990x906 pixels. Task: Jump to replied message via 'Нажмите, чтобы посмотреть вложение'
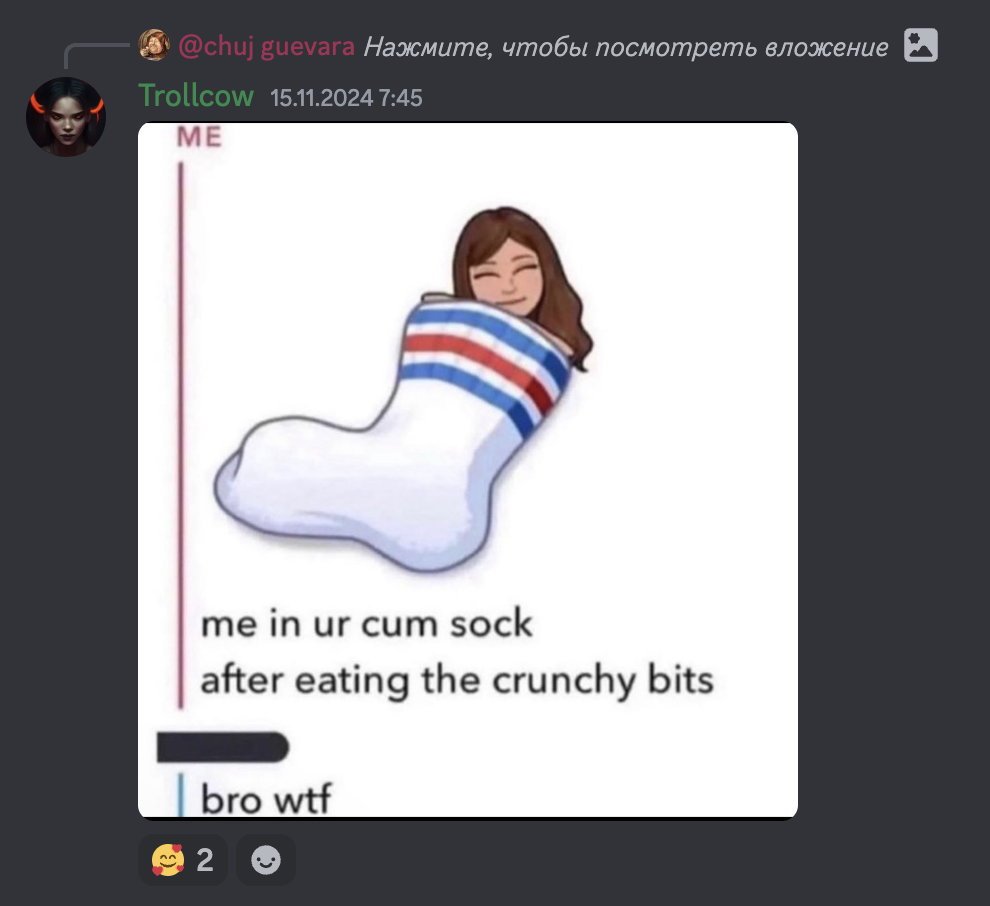click(x=626, y=47)
